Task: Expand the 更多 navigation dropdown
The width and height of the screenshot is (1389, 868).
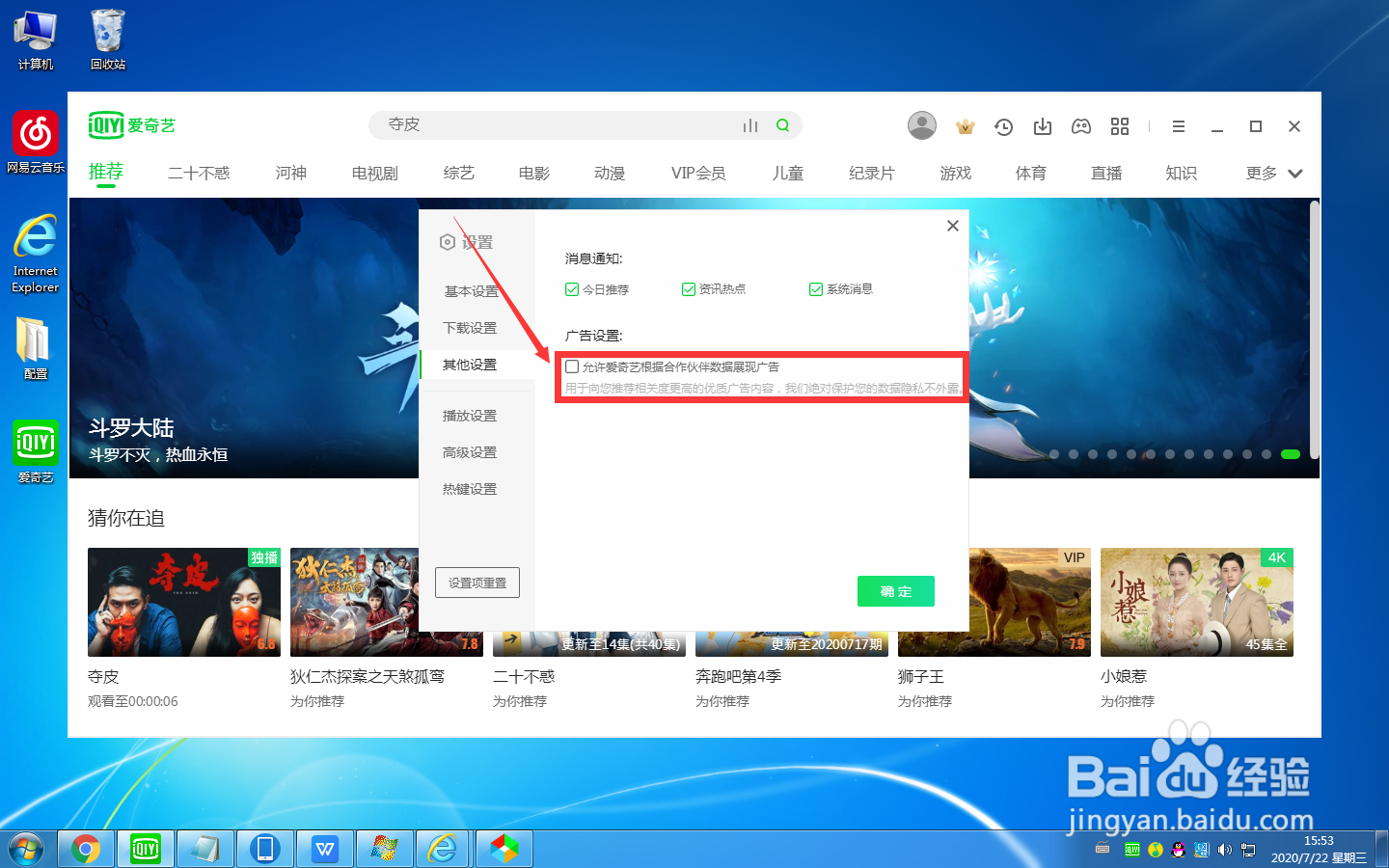Action: [1268, 173]
